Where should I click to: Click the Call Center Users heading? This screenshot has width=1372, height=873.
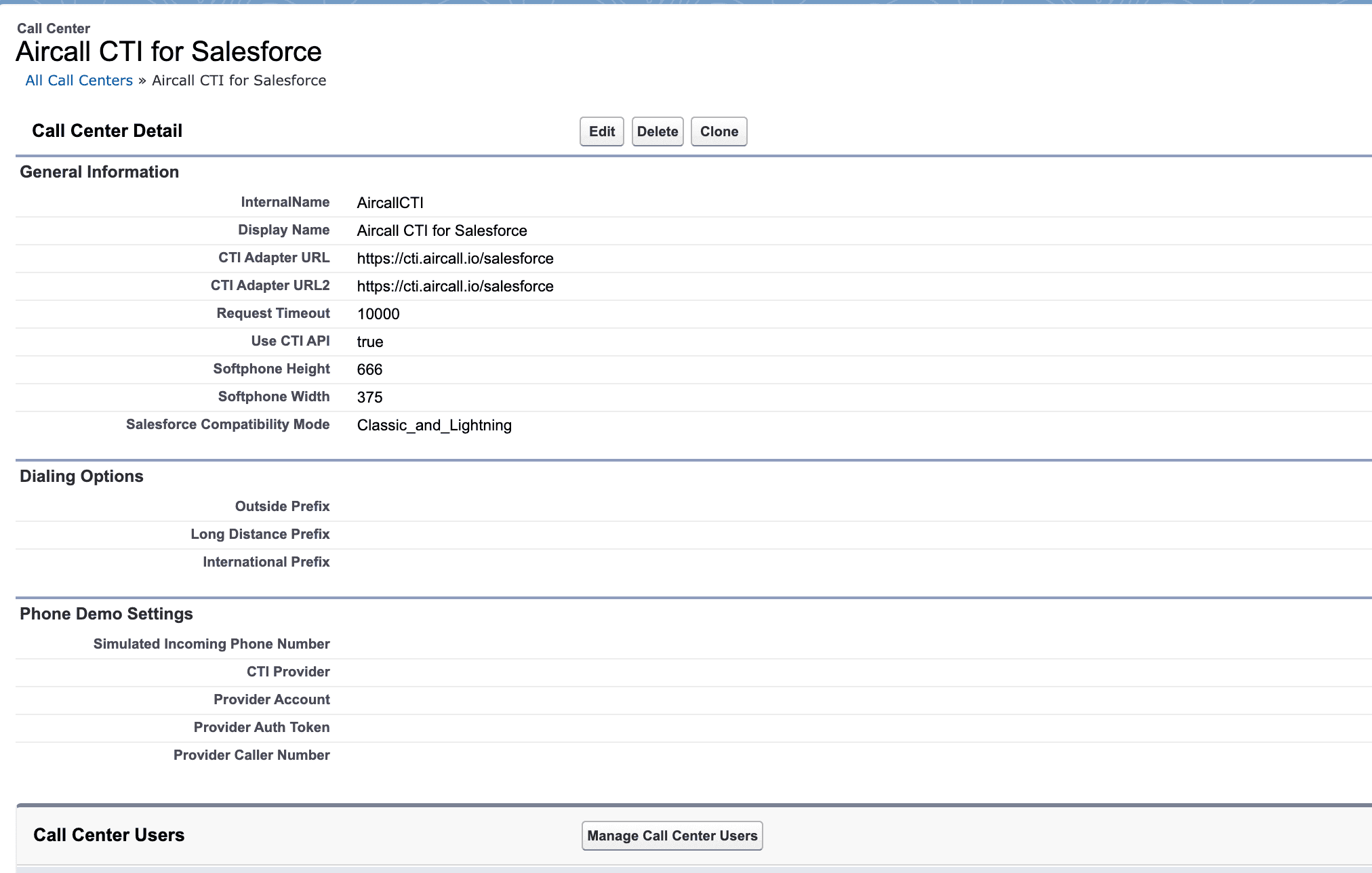coord(108,835)
